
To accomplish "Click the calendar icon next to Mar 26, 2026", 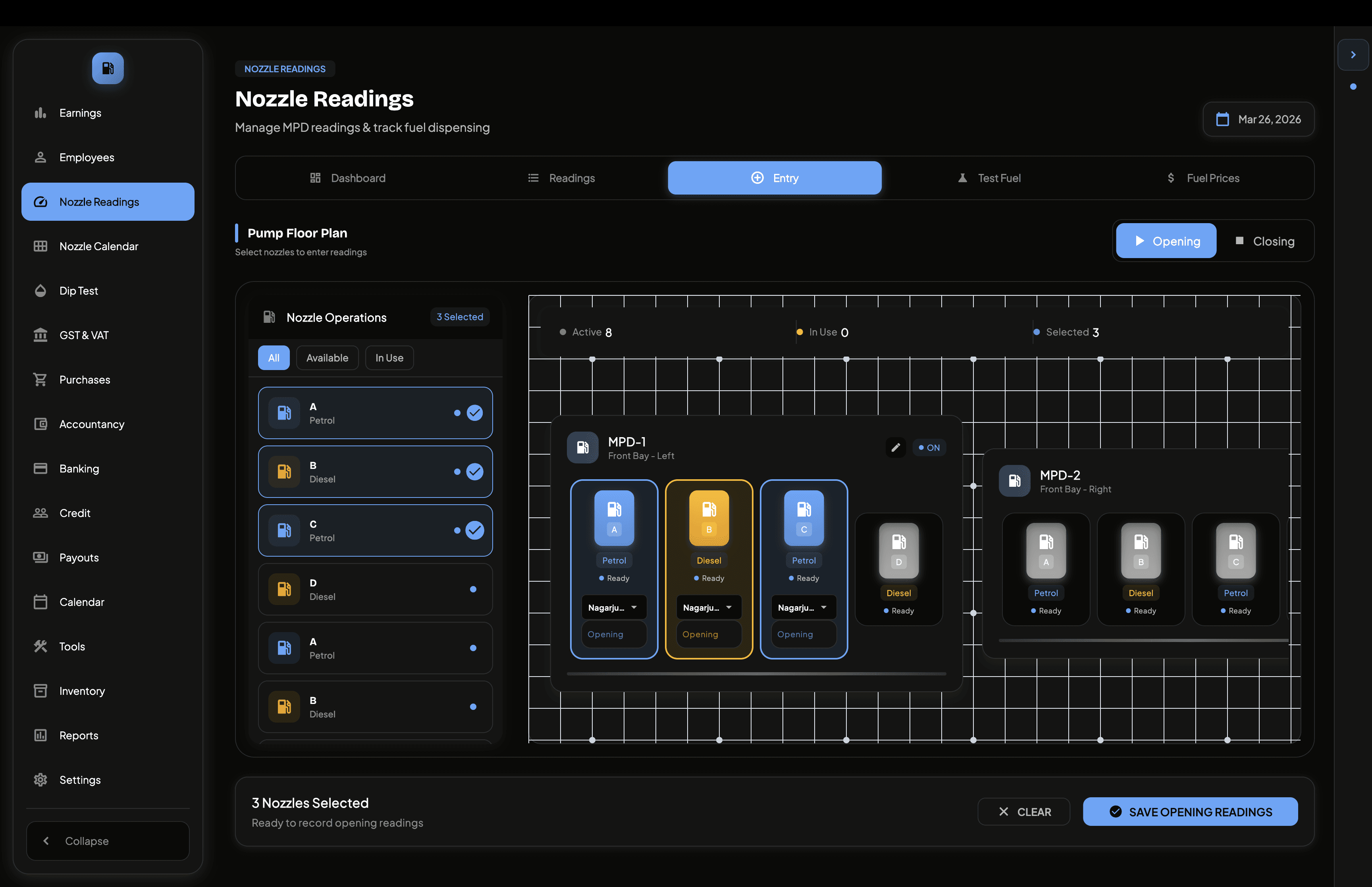I will (x=1222, y=119).
